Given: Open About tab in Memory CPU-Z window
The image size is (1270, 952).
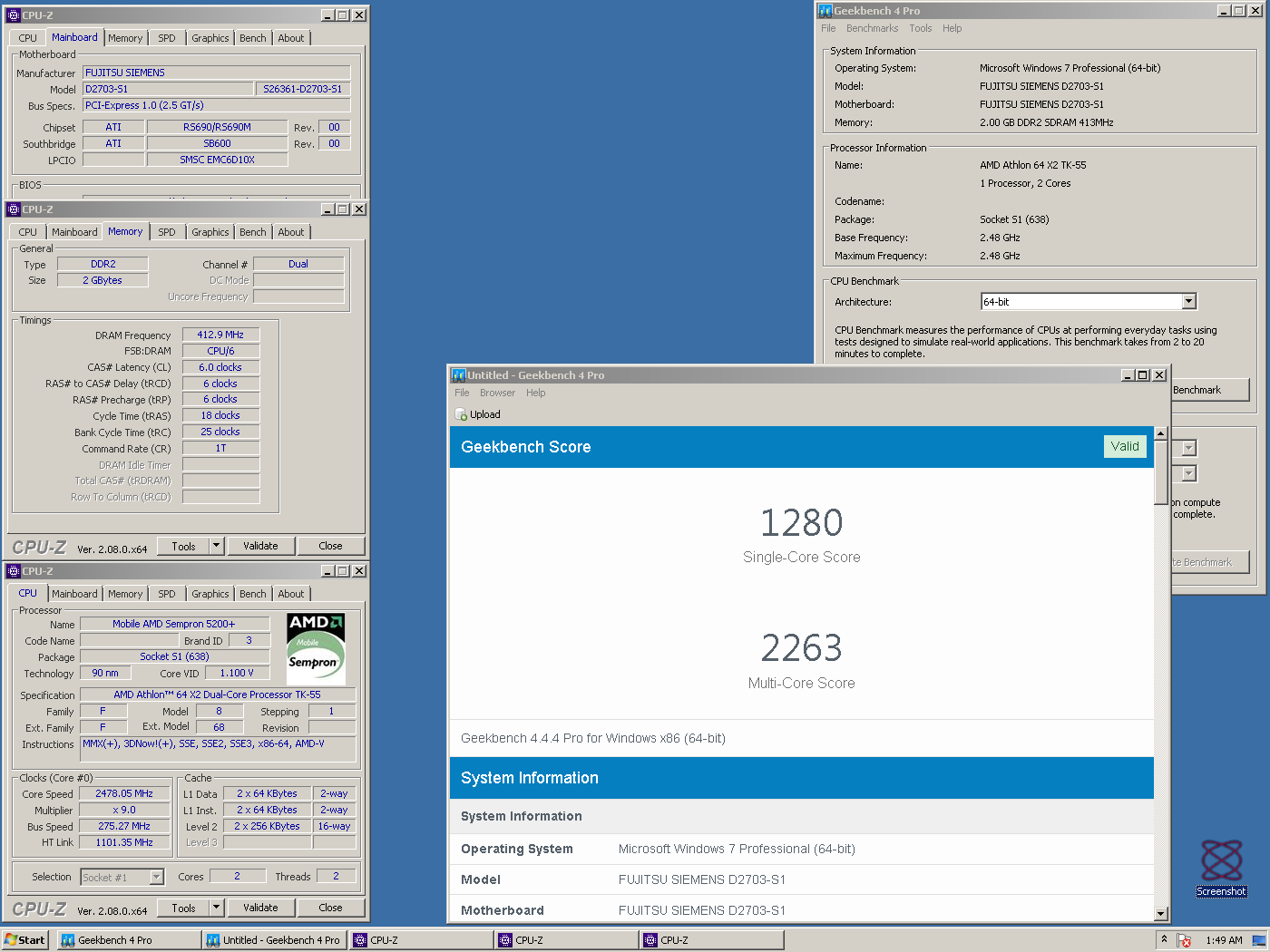Looking at the screenshot, I should [291, 232].
